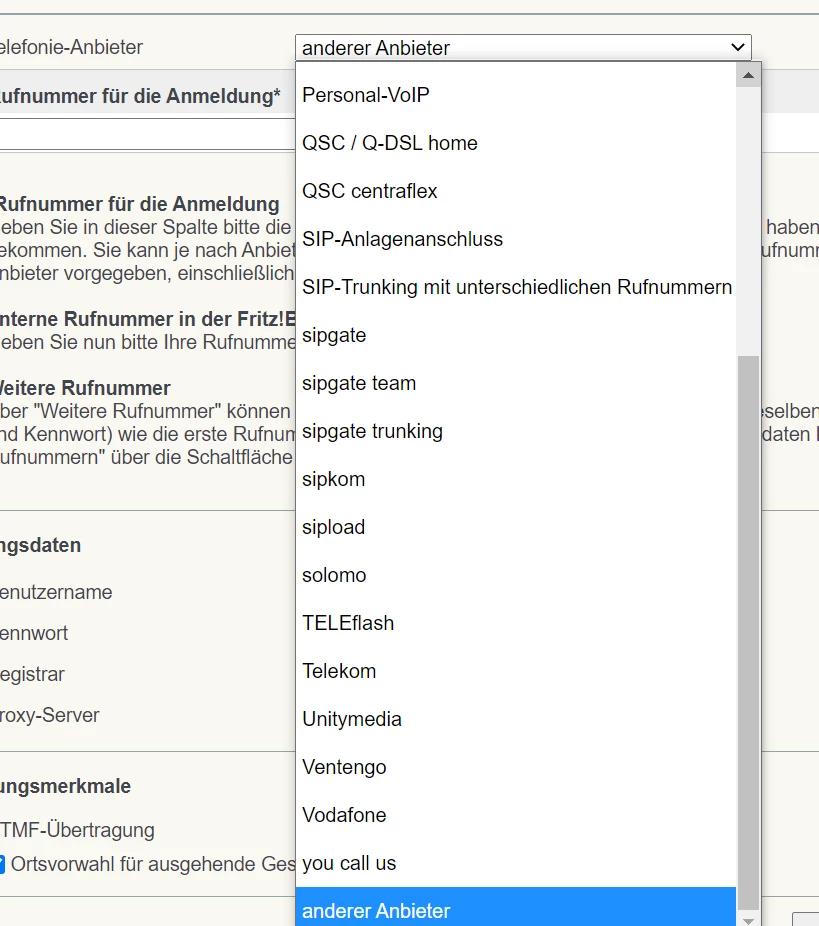Choose SIP-Anlagenanschluss option
This screenshot has height=926, width=819.
pos(516,239)
